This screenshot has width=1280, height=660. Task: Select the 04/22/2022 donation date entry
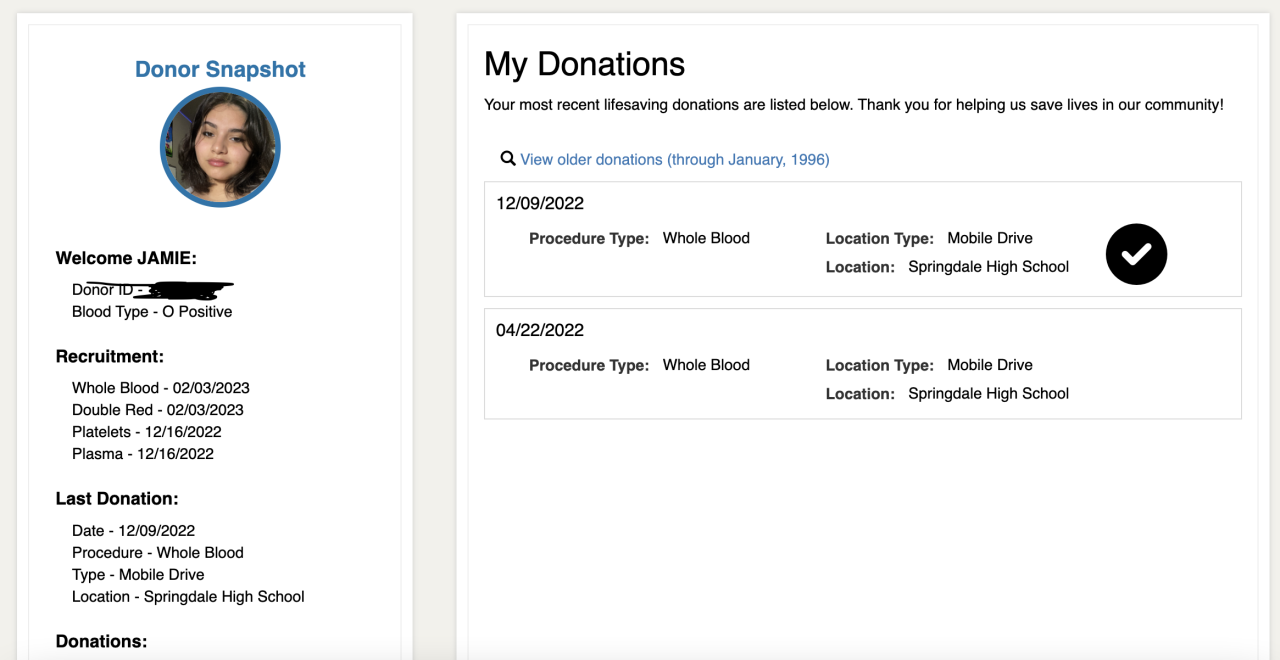click(540, 330)
